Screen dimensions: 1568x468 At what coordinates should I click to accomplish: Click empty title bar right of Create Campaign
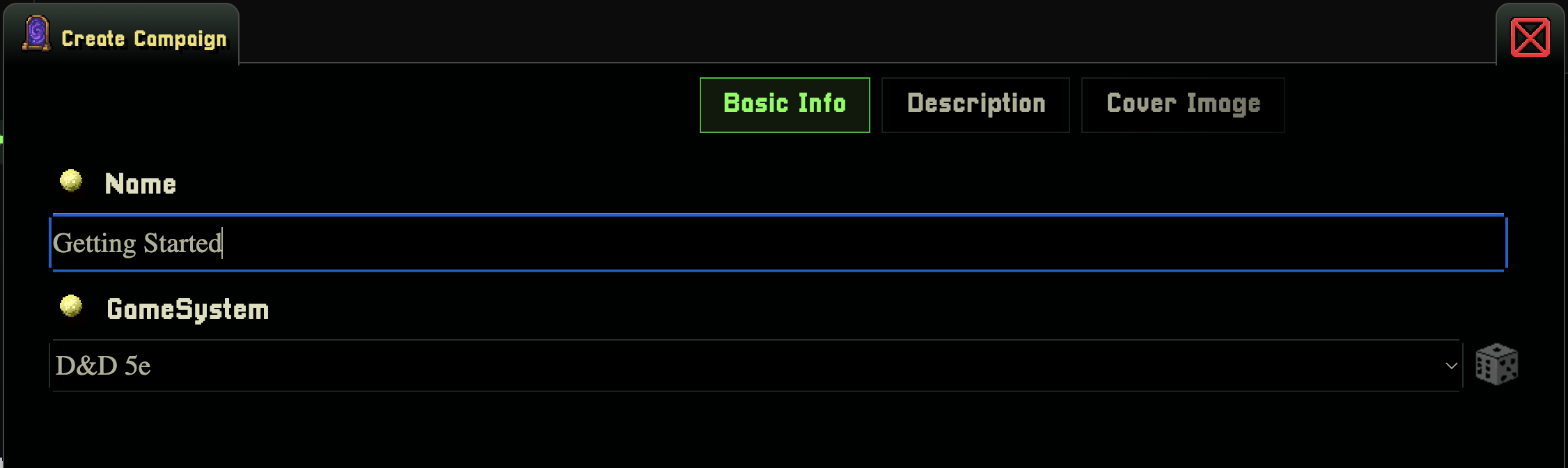point(836,31)
